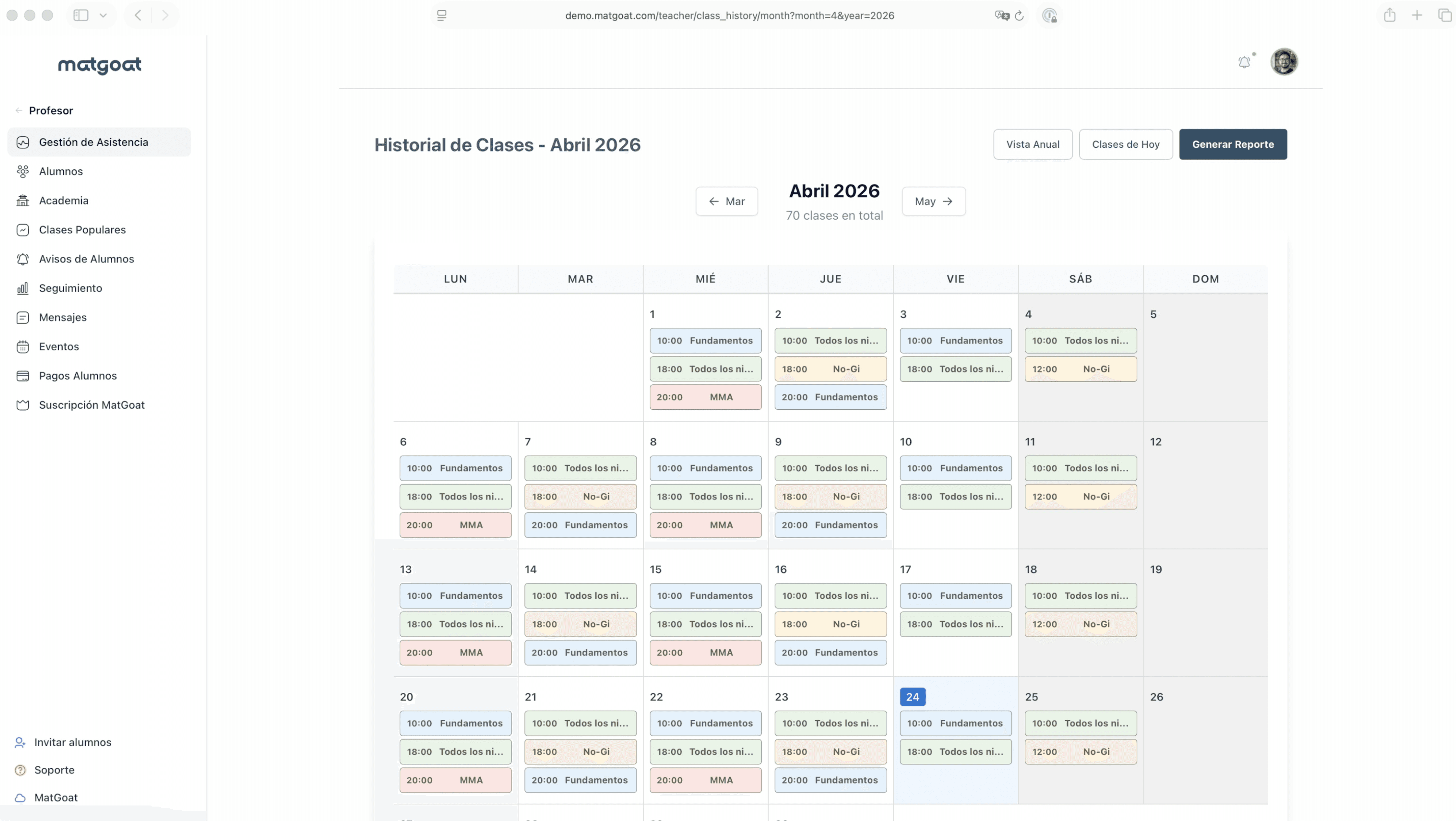Open the 20:00 Fundamentos class on April 7
The width and height of the screenshot is (1456, 821).
(580, 525)
